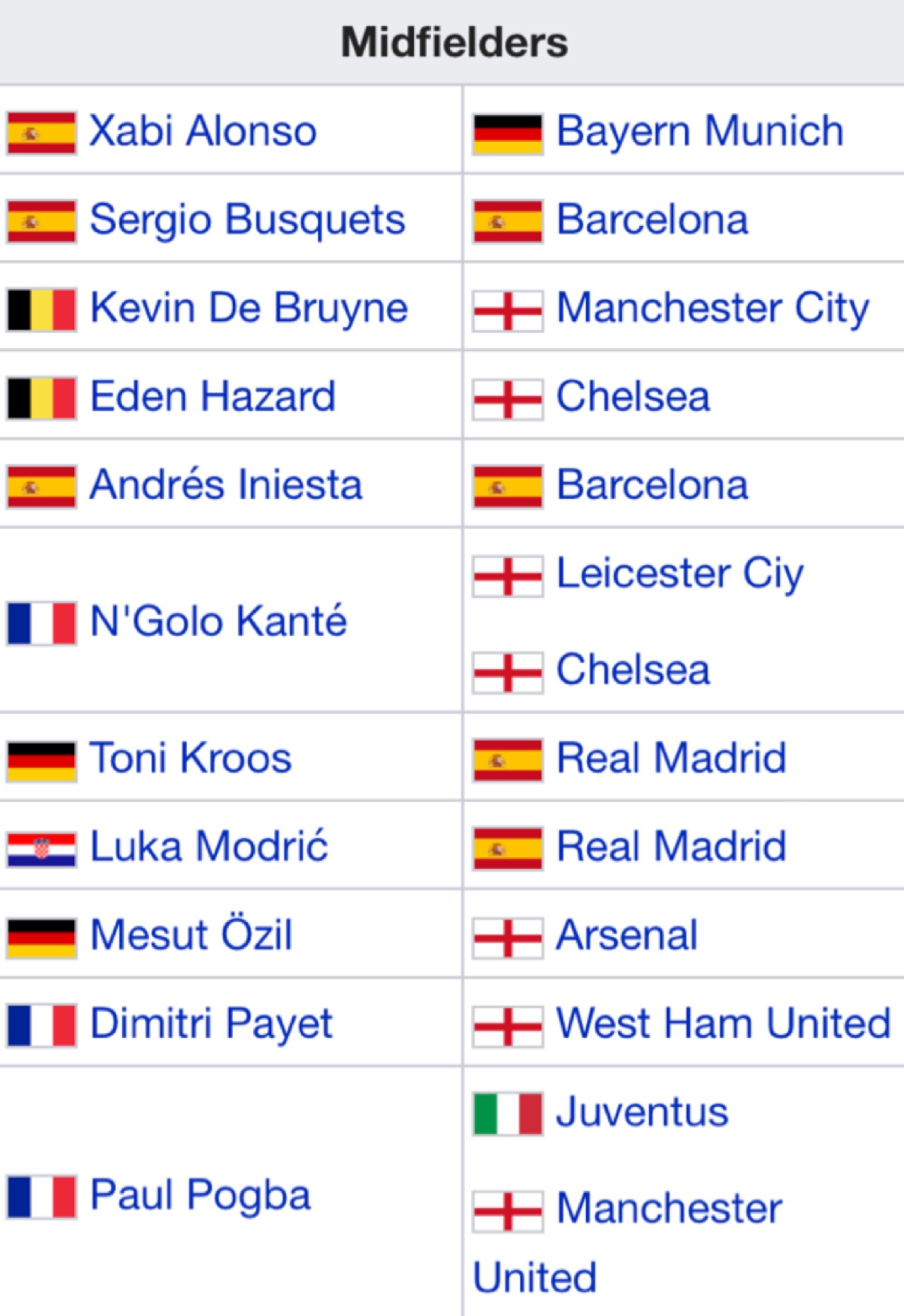This screenshot has height=1316, width=904.
Task: Open the Leicester Ciy club link
Action: (x=680, y=574)
